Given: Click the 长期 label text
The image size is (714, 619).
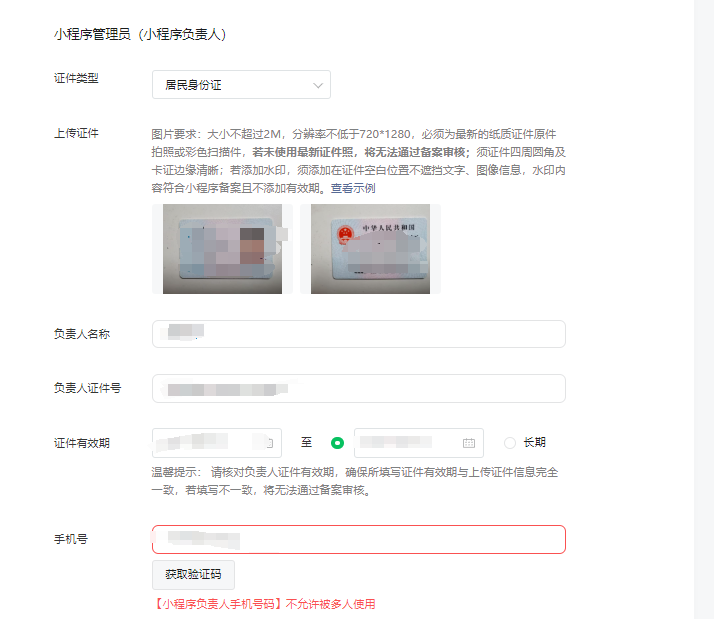Looking at the screenshot, I should (535, 442).
